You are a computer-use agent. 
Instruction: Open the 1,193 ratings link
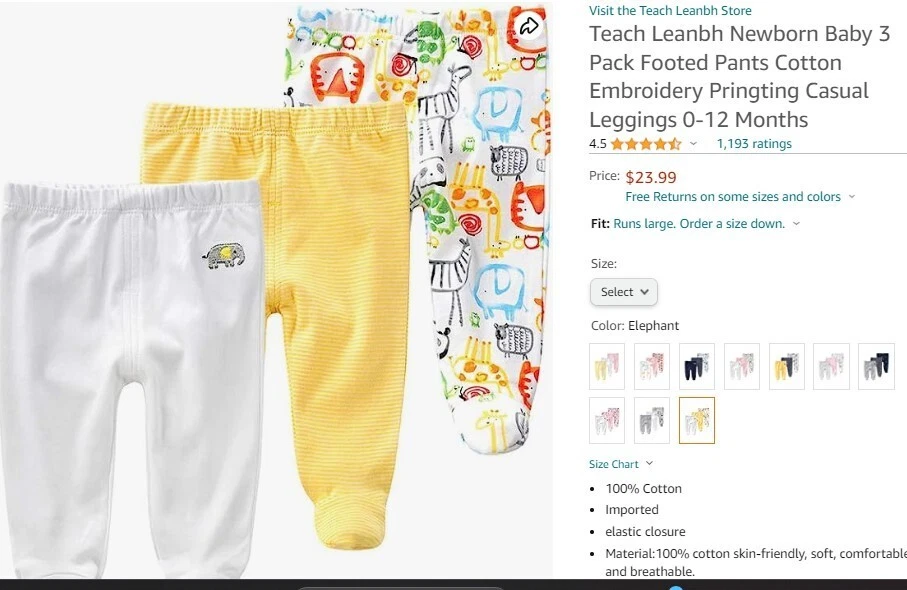[754, 143]
